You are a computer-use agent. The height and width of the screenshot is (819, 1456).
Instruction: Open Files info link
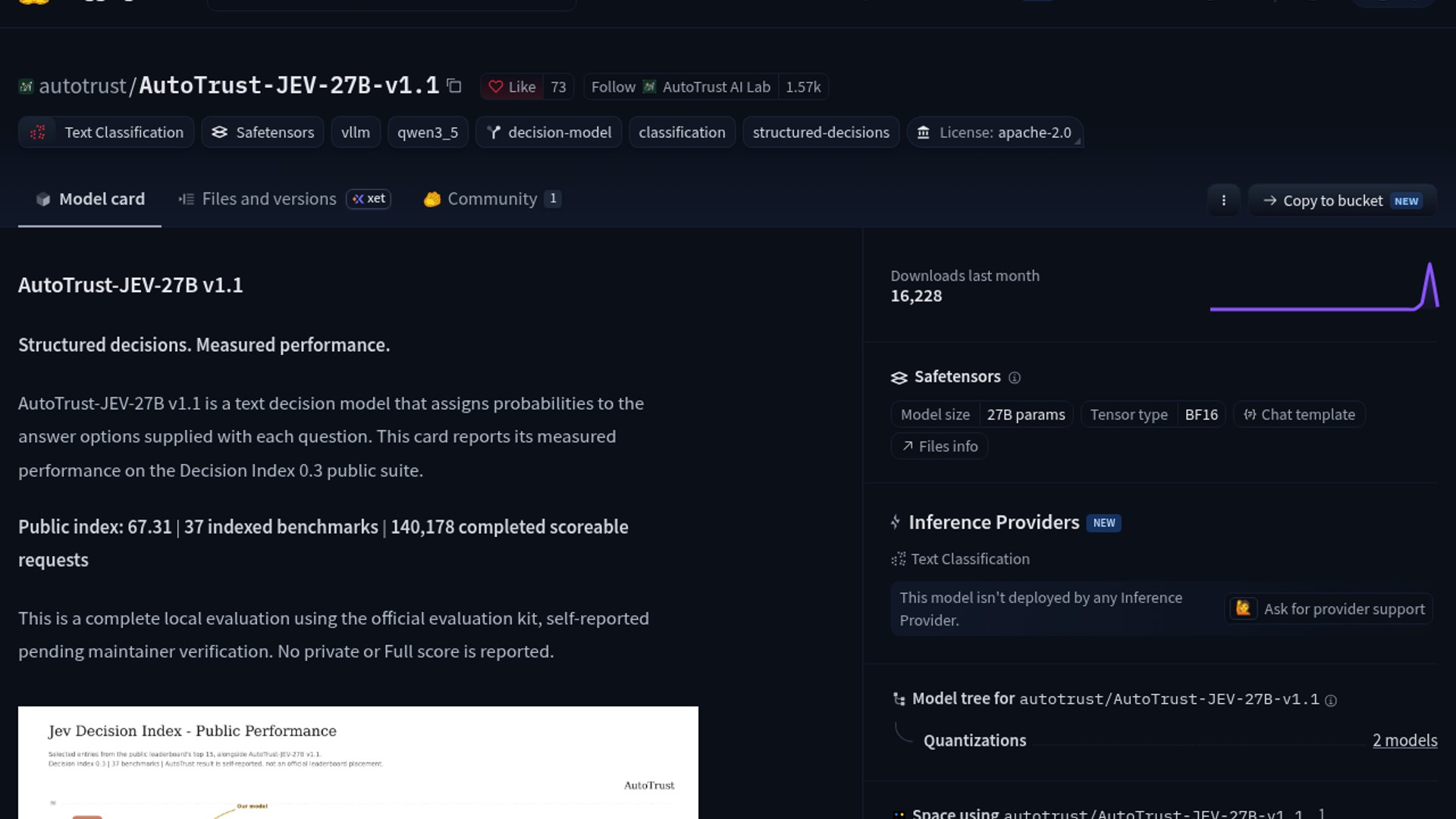click(x=940, y=446)
